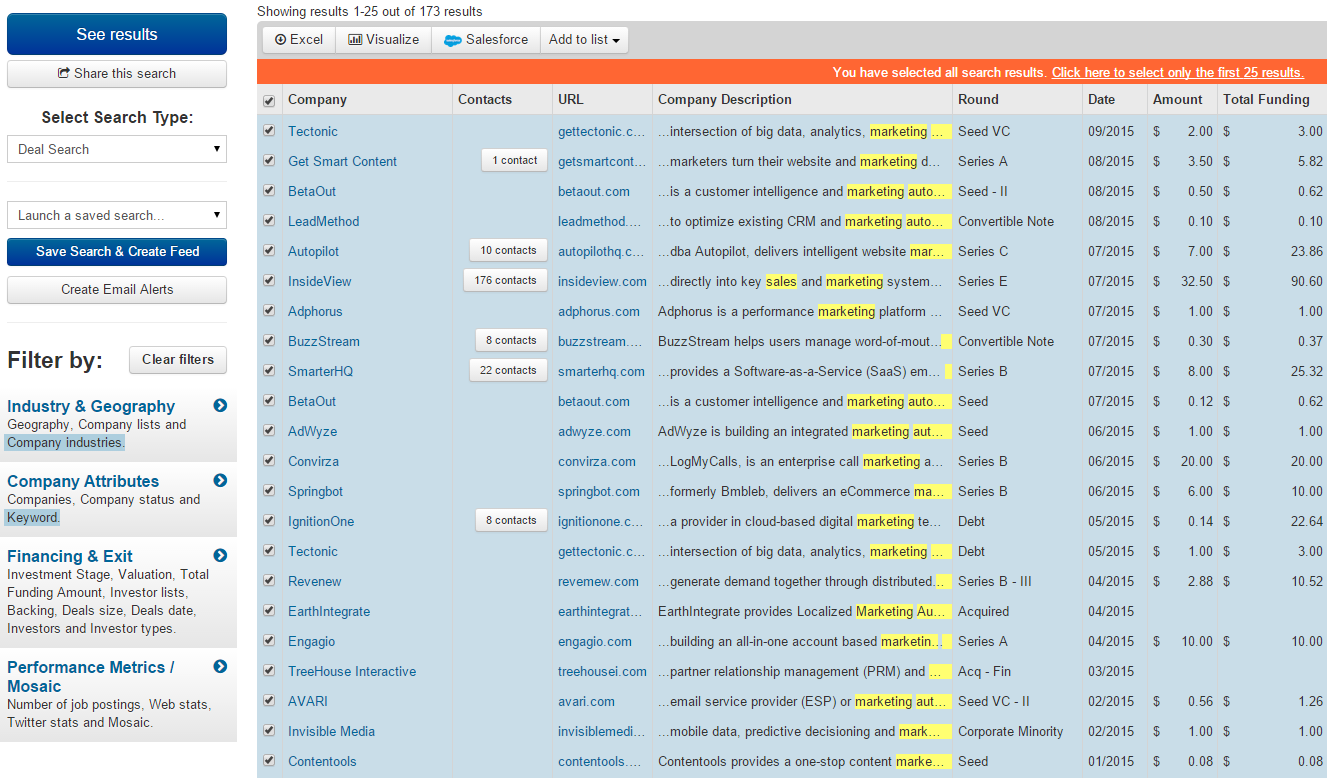Open Financing & Exit filter arrow
This screenshot has width=1327, height=778.
[x=220, y=556]
